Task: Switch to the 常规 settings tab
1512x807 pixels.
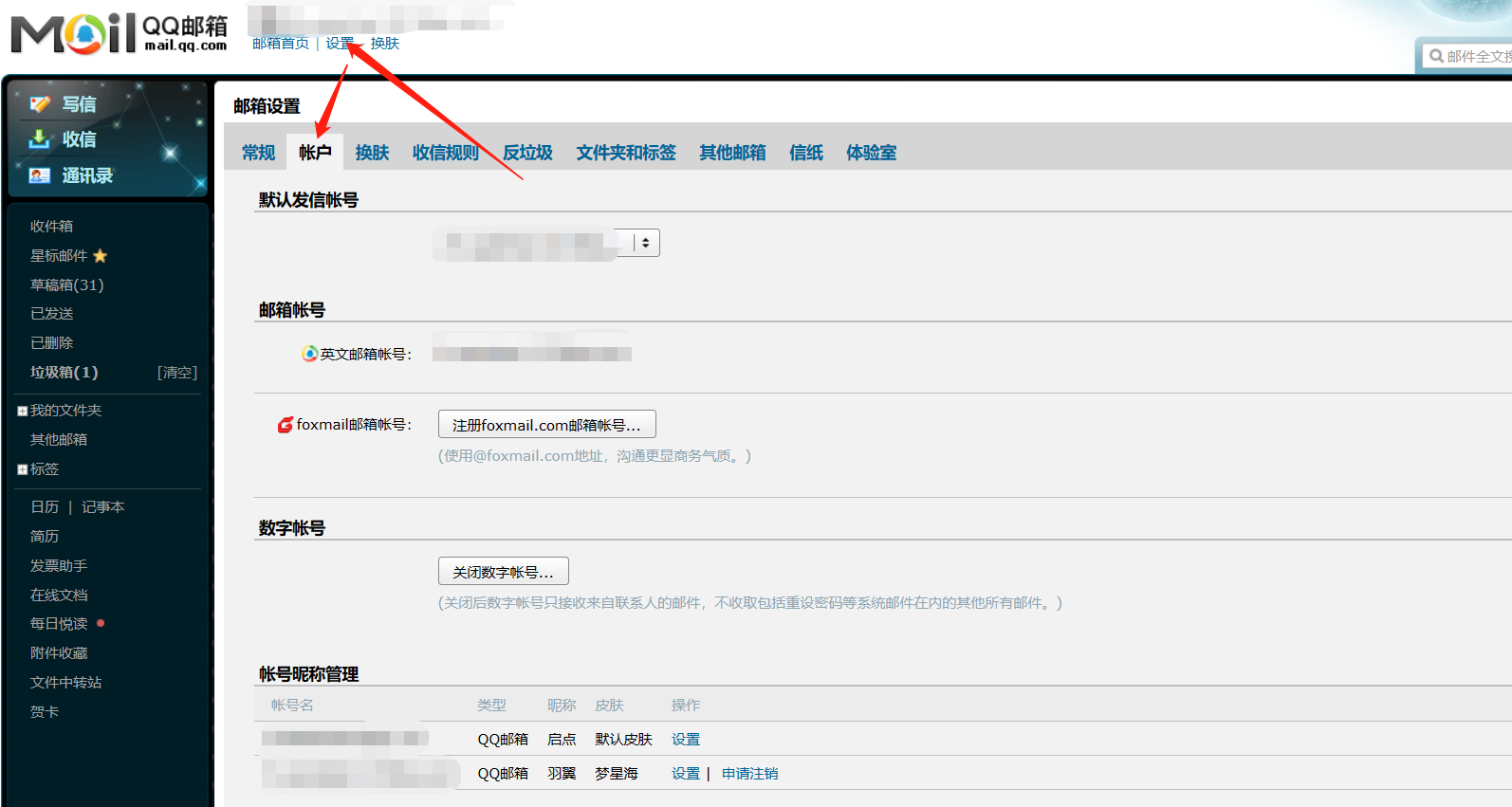Action: click(x=258, y=153)
